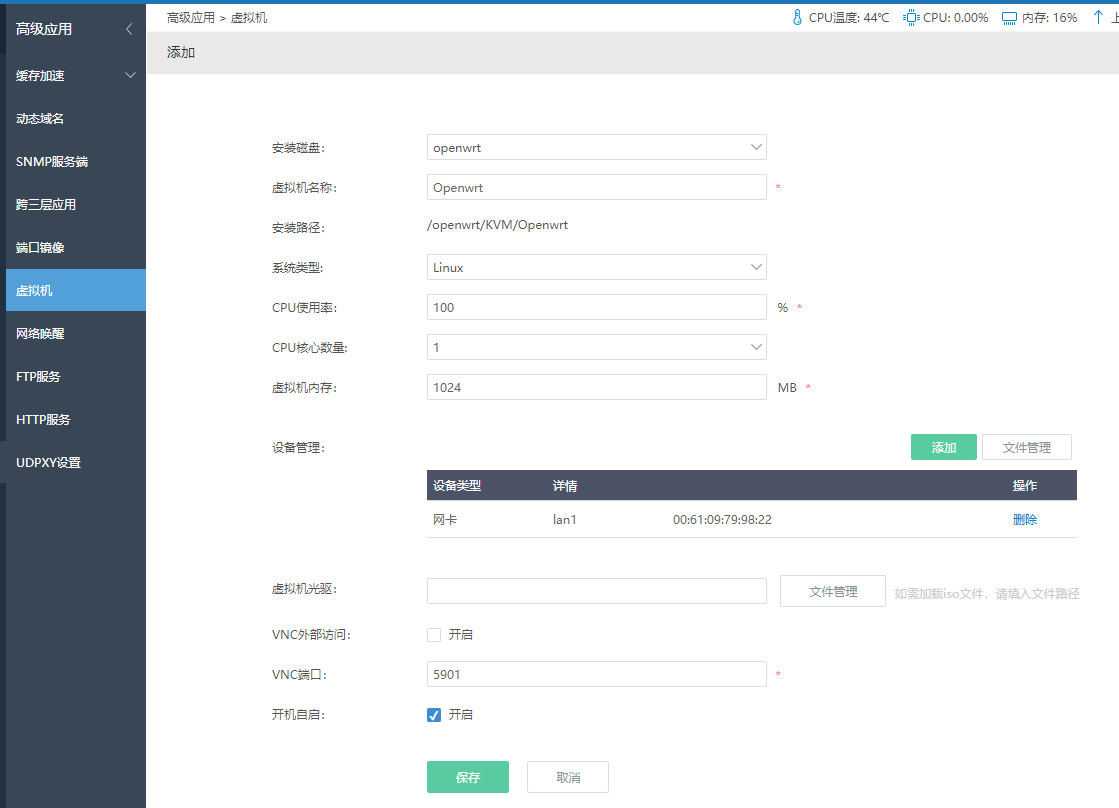Click 文件管理 button beside 虚拟机光驱
Screen dimensions: 1119x808
(x=833, y=591)
